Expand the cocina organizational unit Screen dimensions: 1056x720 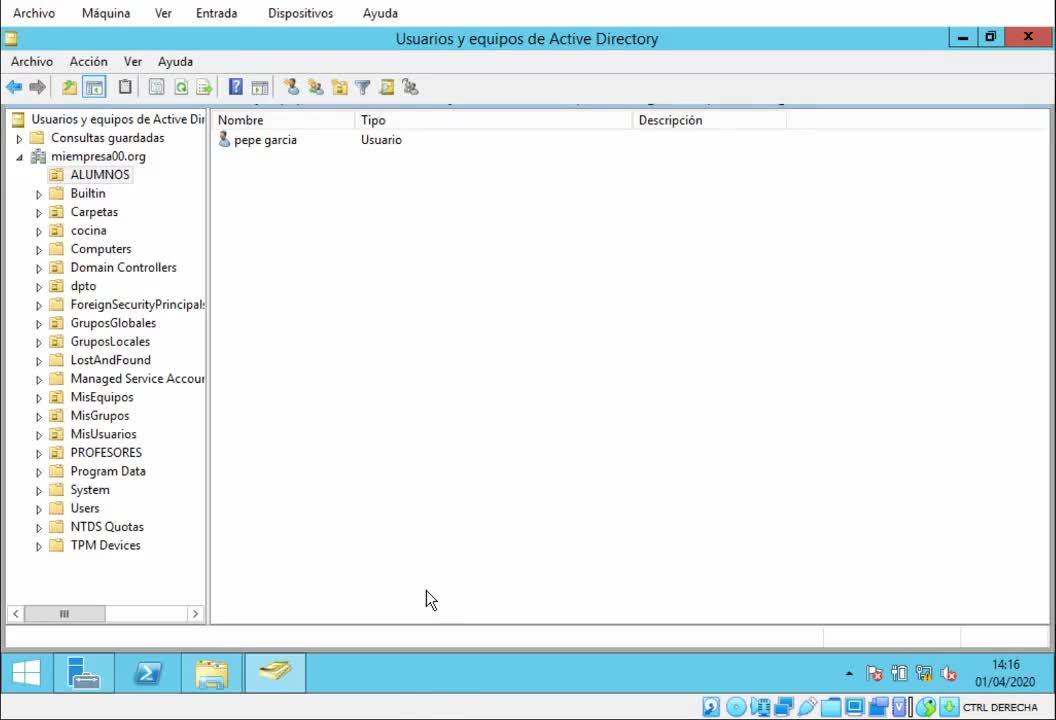tap(38, 231)
